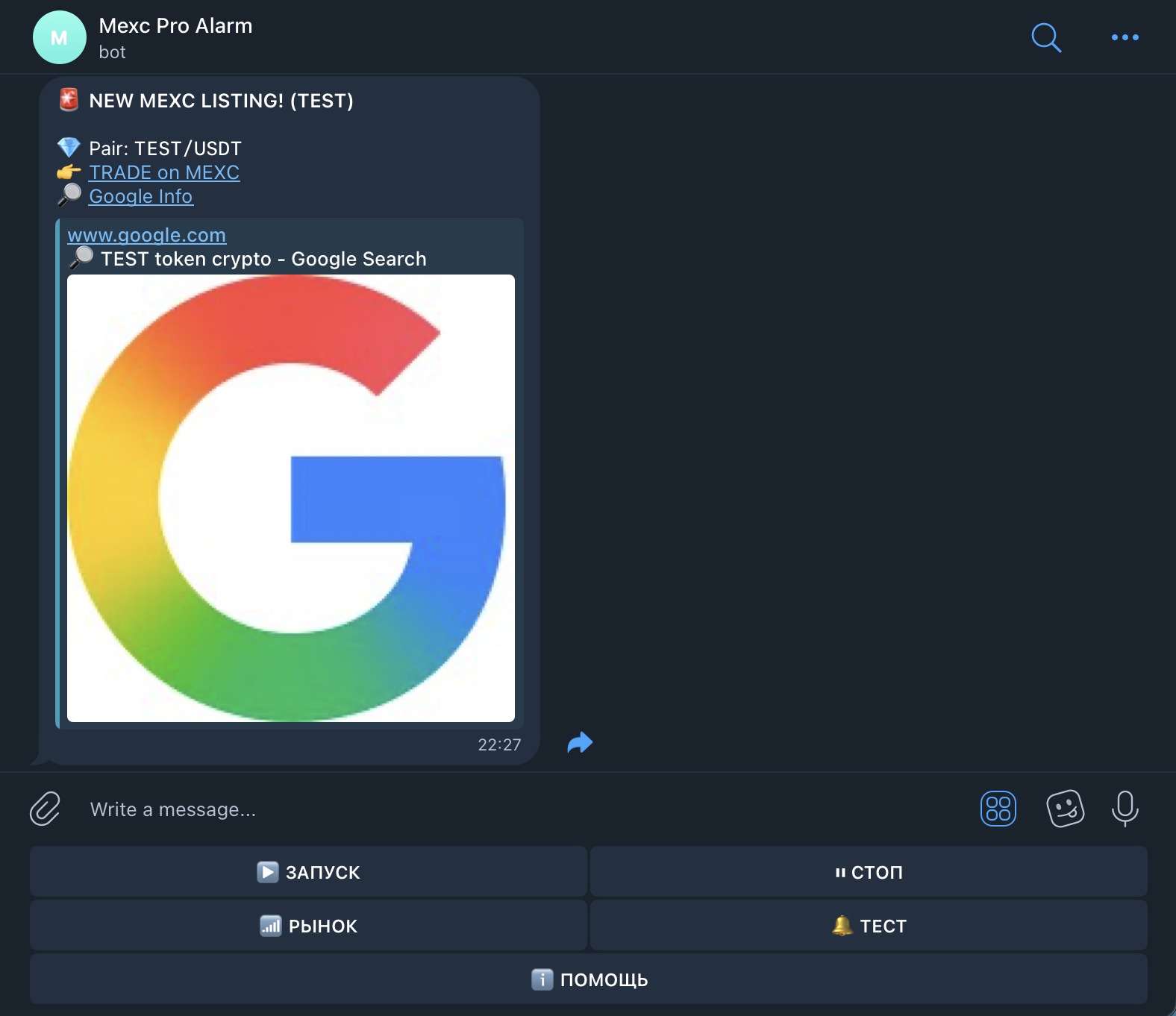Screen dimensions: 1176x1016
Task: Follow the TRADE on MEXC link
Action: click(x=164, y=172)
